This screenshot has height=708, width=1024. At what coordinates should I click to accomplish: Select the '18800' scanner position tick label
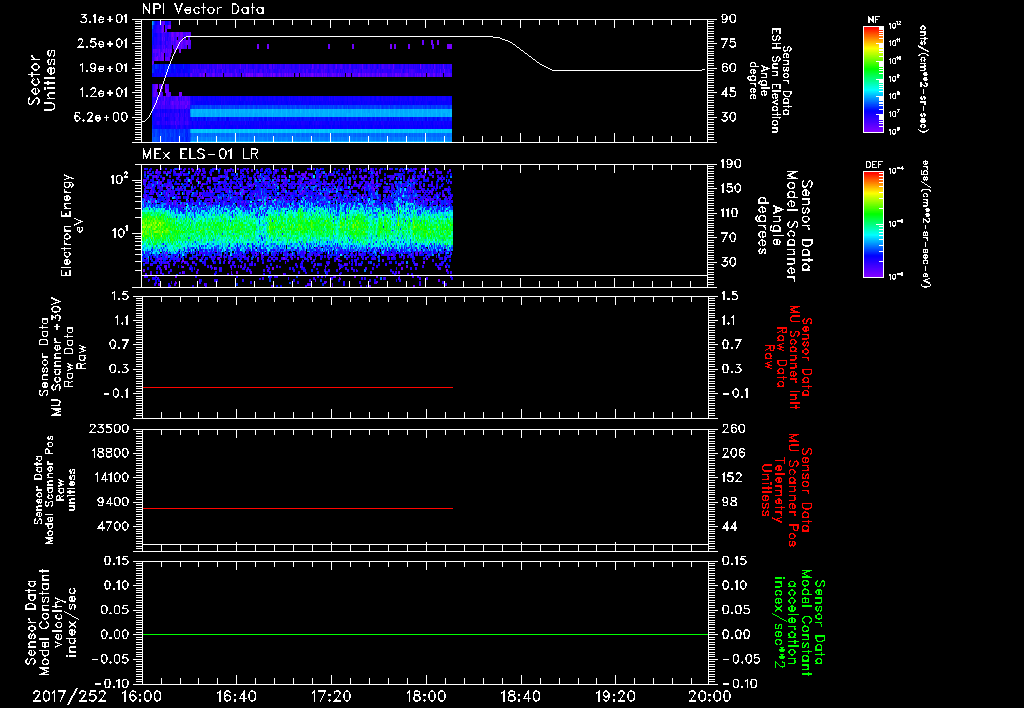click(x=110, y=453)
